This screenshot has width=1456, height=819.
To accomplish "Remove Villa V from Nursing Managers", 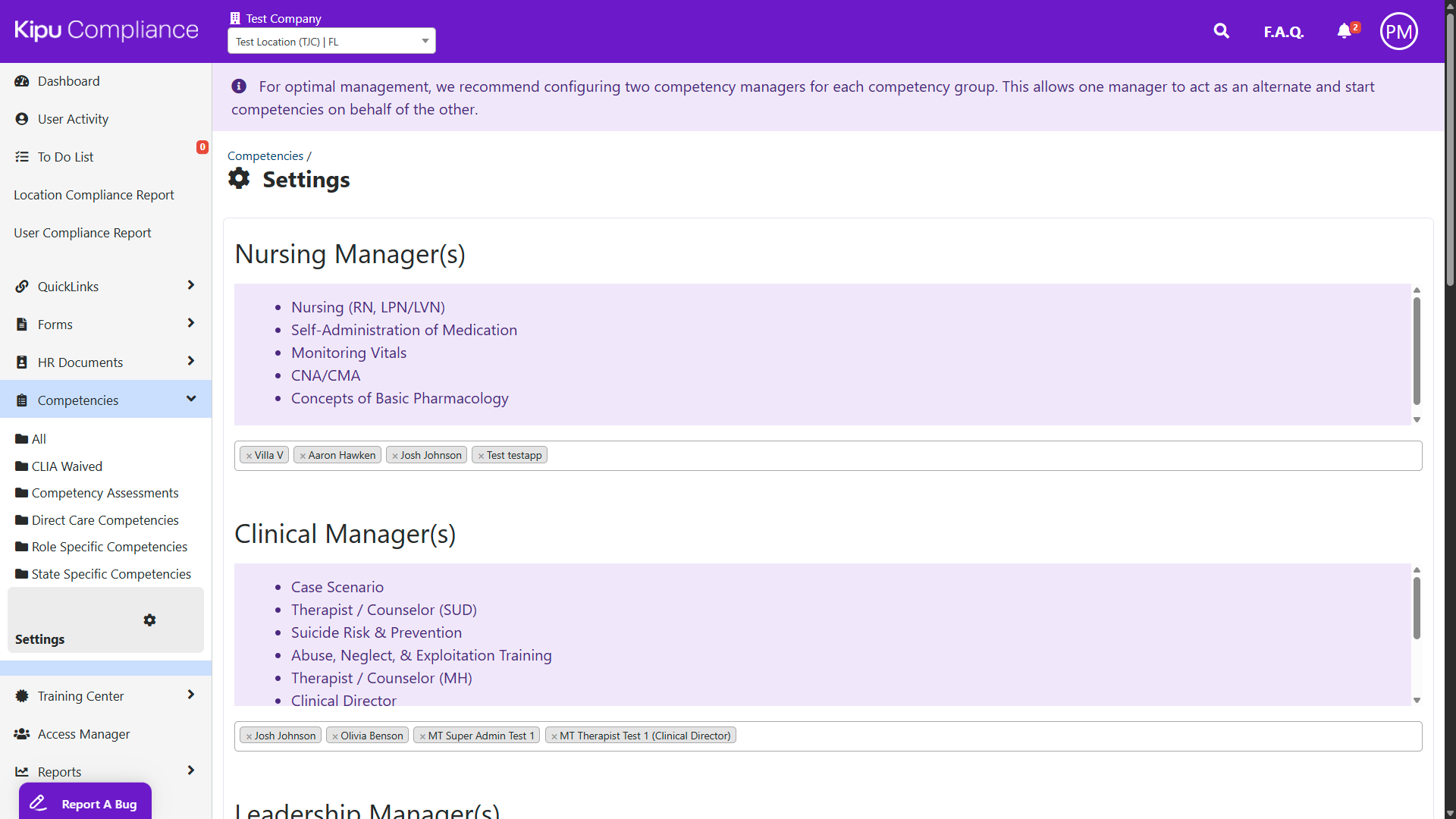I will 249,456.
